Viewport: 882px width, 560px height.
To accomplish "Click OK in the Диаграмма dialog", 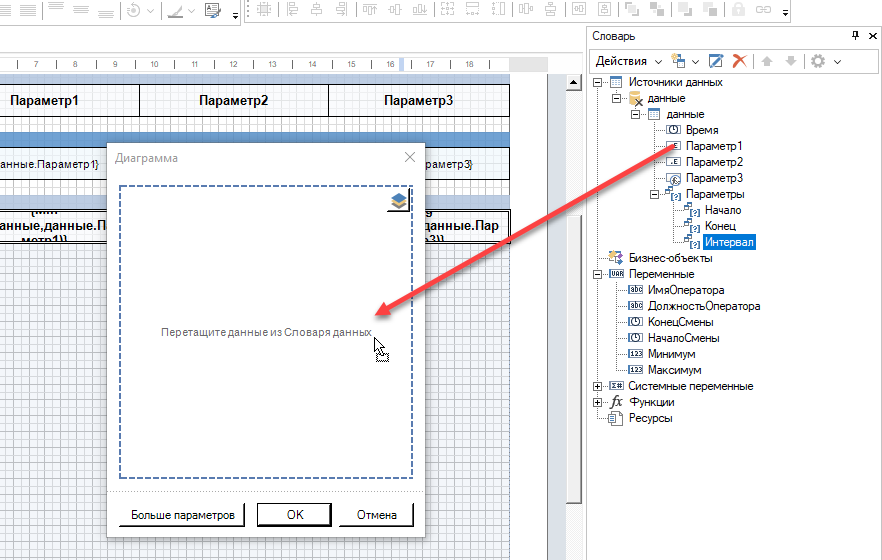I will 294,514.
